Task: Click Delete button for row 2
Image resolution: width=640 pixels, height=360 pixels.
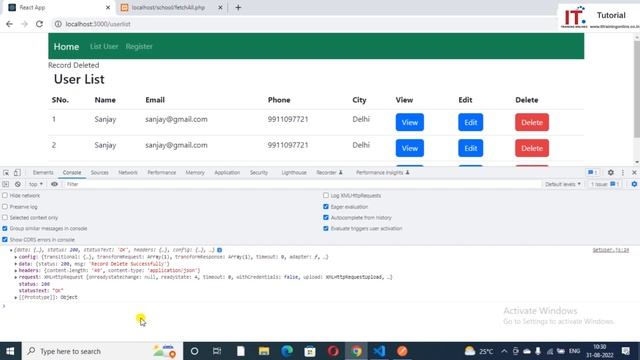Action: click(x=532, y=148)
